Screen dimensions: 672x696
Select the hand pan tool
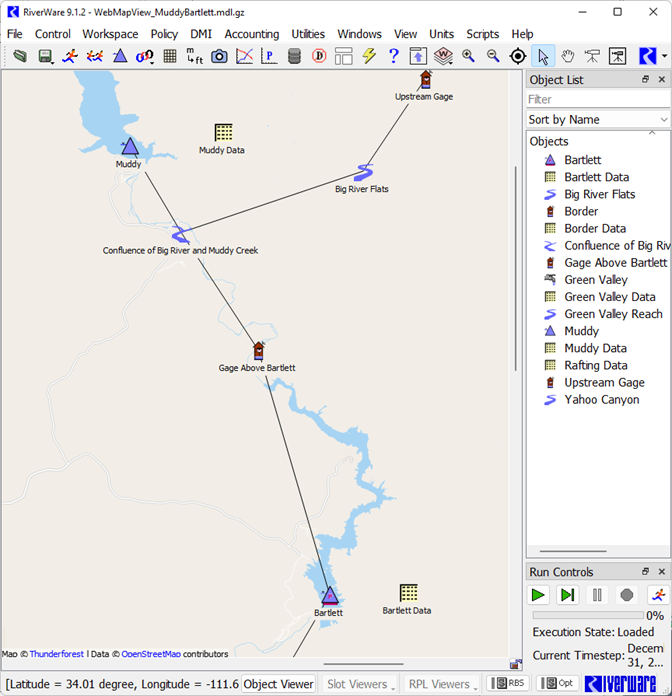tap(568, 57)
